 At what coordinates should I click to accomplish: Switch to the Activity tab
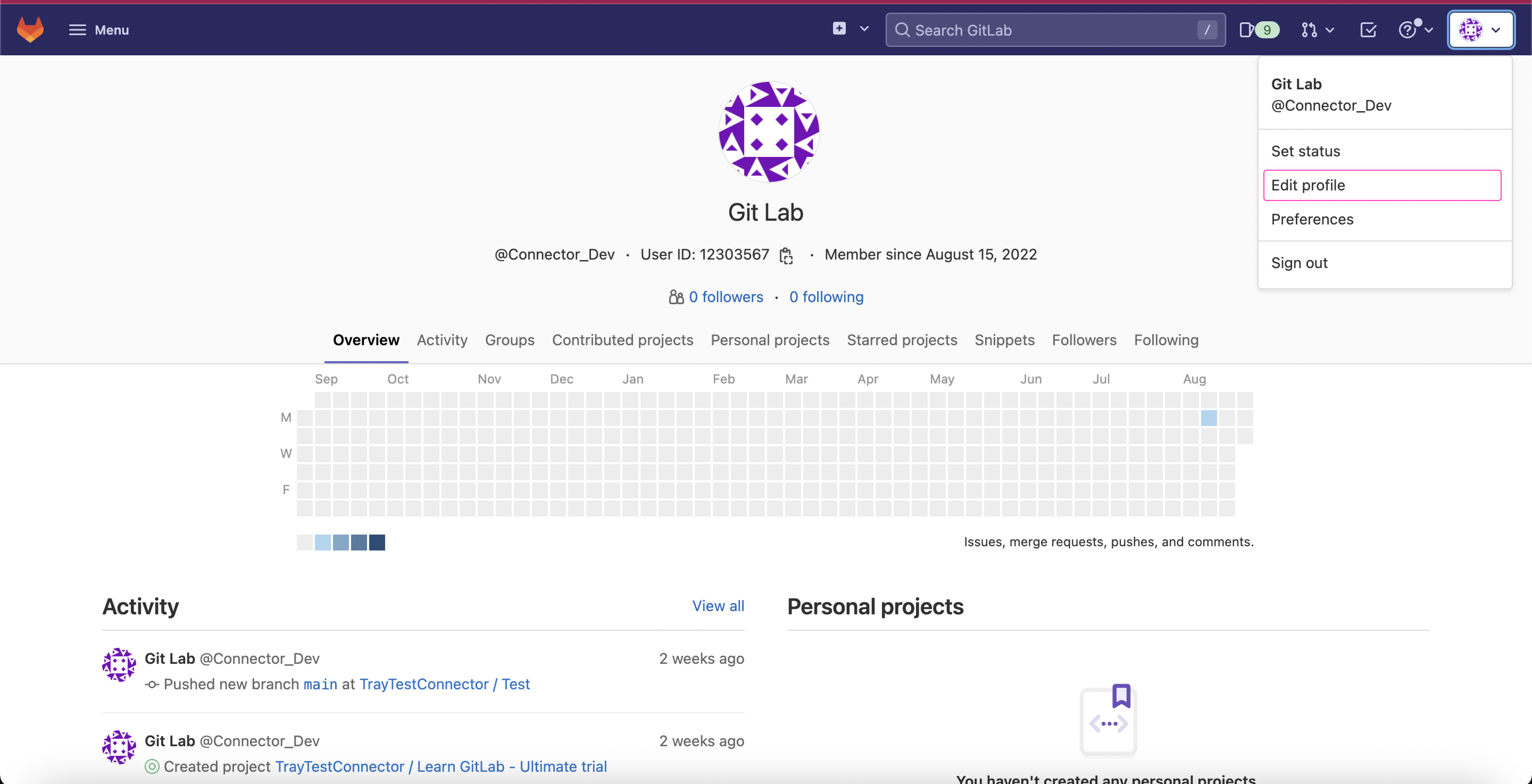[x=442, y=340]
